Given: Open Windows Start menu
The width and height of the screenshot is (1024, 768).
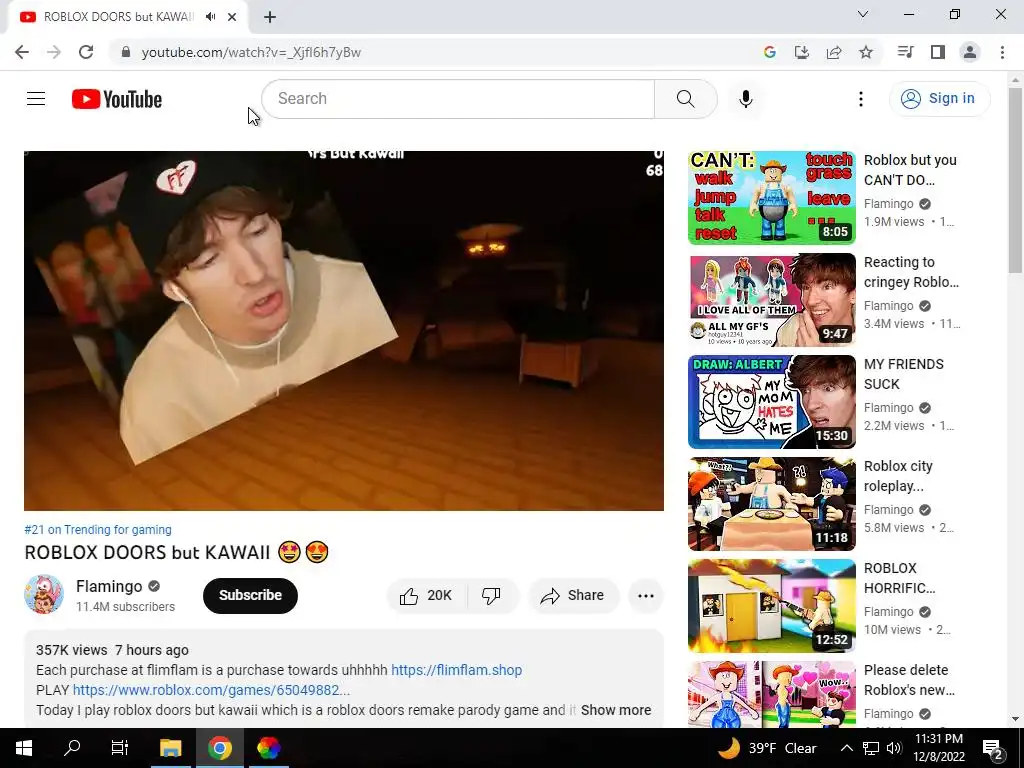Looking at the screenshot, I should (24, 748).
